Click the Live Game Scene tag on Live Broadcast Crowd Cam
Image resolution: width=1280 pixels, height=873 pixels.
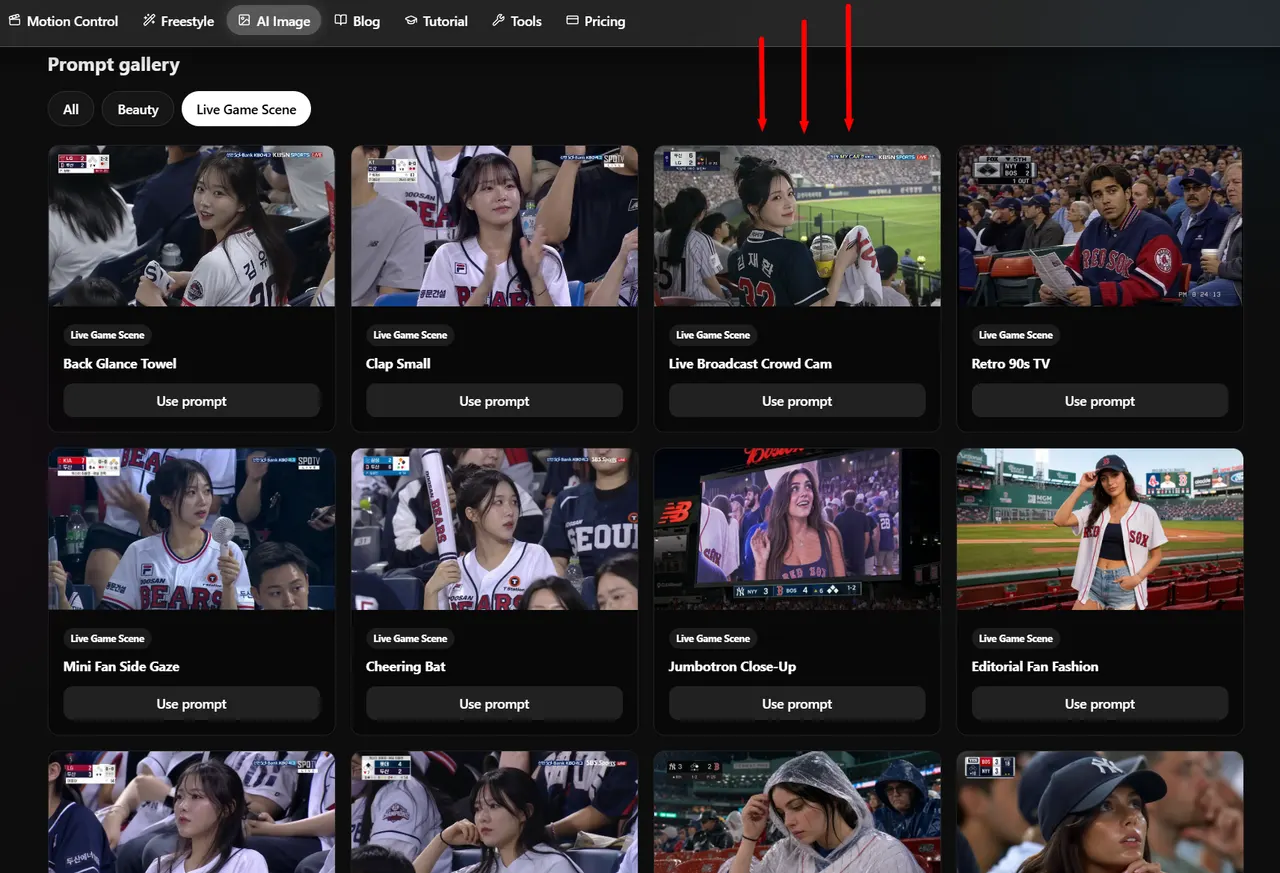point(713,335)
